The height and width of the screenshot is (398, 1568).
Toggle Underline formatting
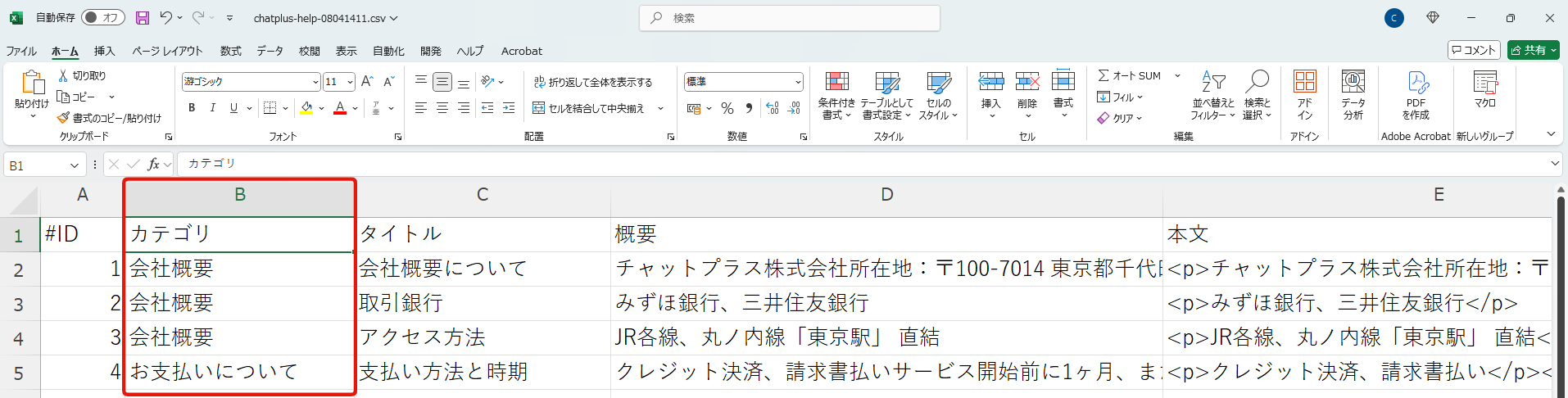click(233, 108)
